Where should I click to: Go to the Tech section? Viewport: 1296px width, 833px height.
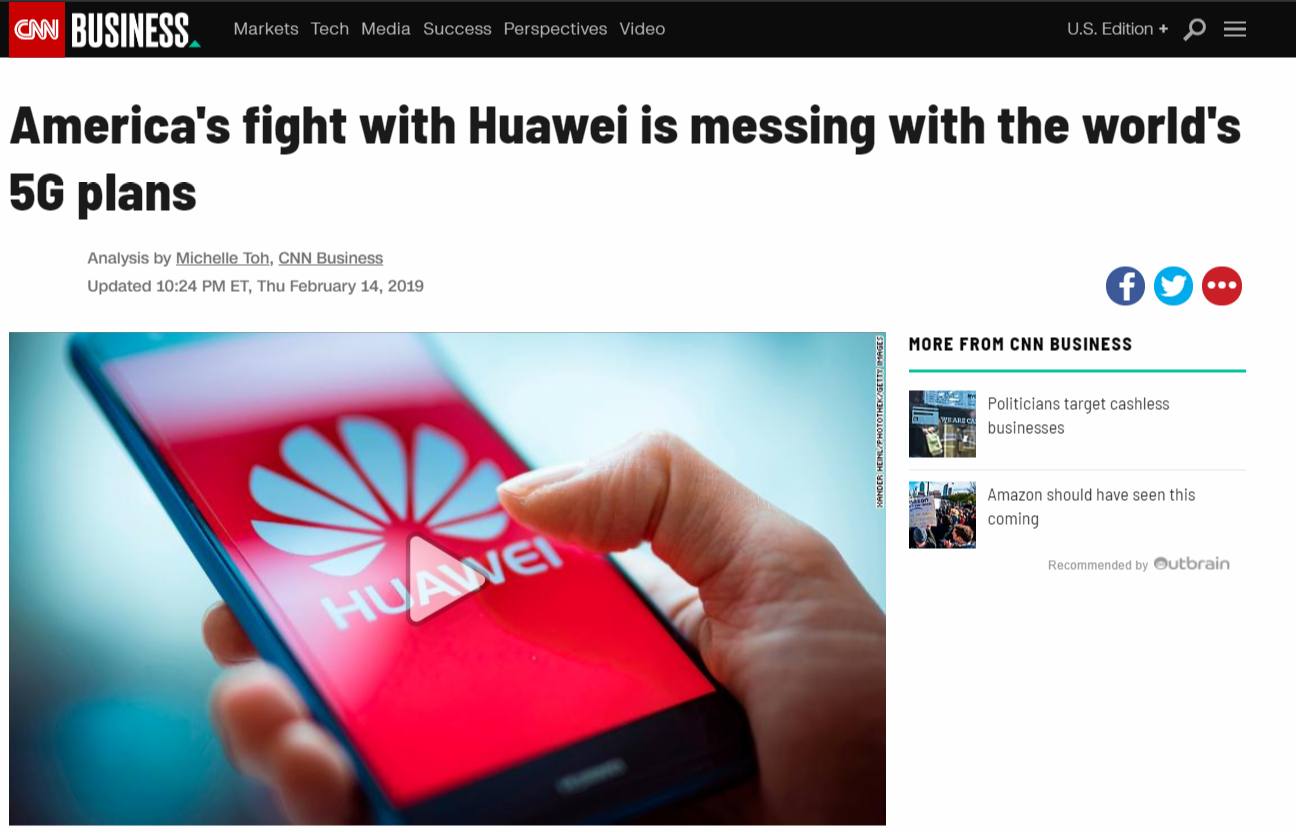(330, 29)
